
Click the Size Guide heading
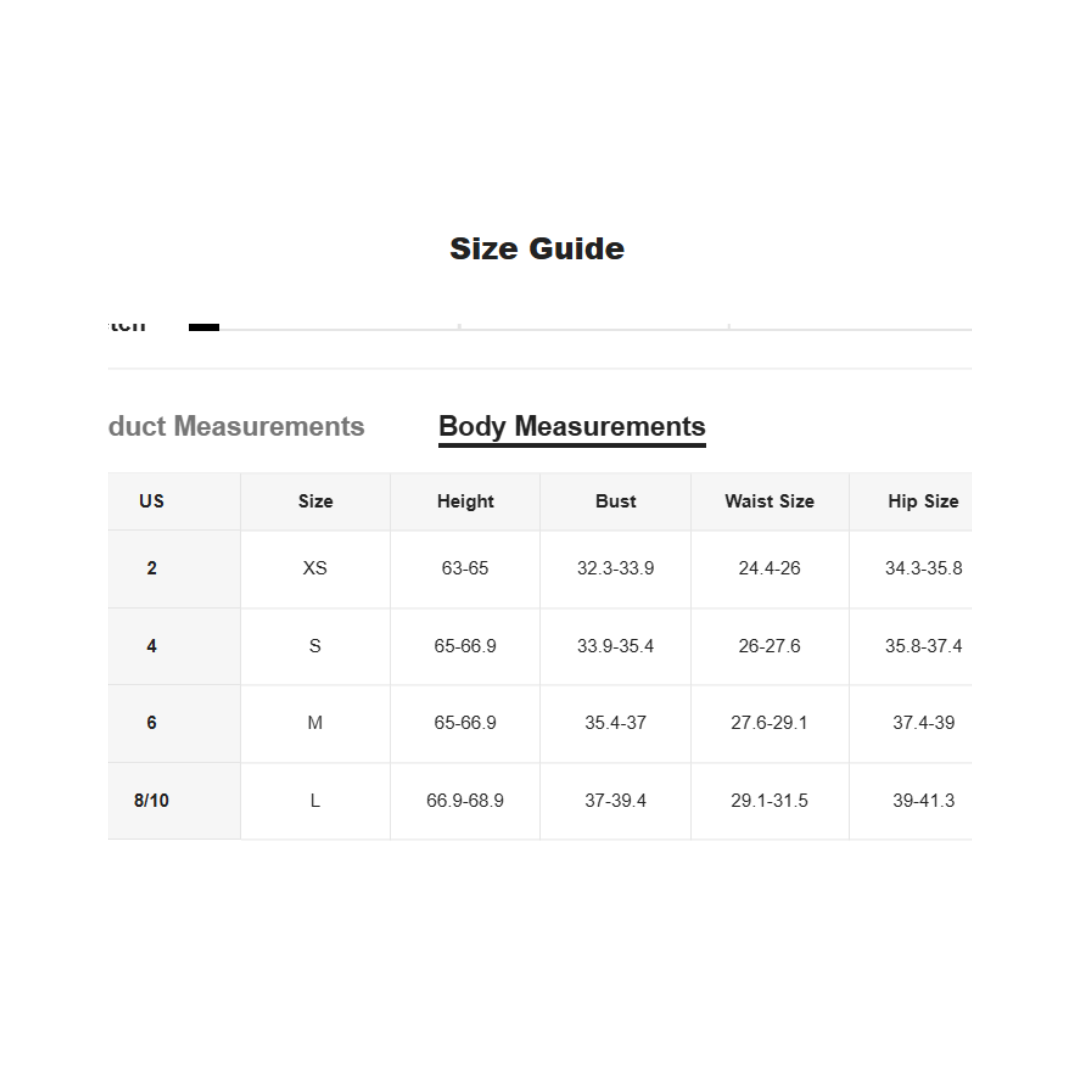pos(537,249)
